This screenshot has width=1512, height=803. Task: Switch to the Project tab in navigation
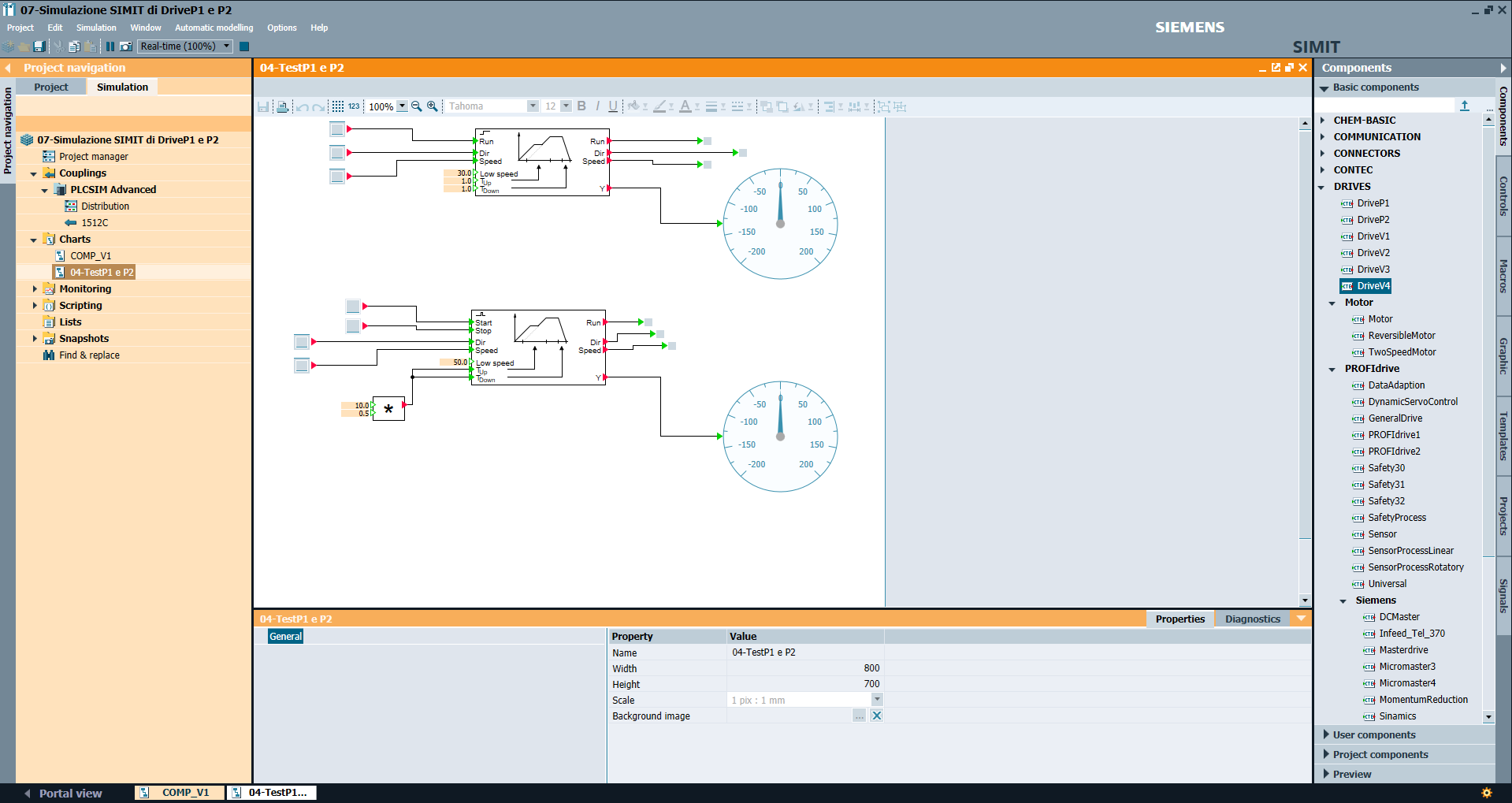coord(50,87)
